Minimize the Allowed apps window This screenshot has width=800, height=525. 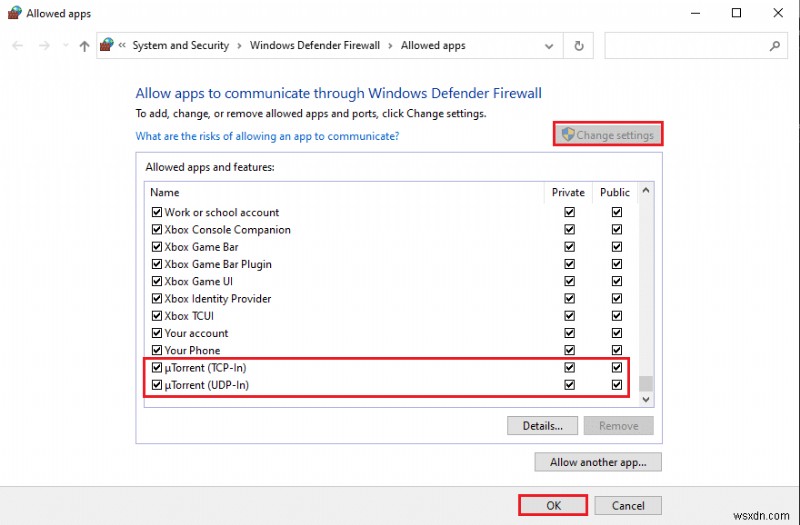point(695,13)
